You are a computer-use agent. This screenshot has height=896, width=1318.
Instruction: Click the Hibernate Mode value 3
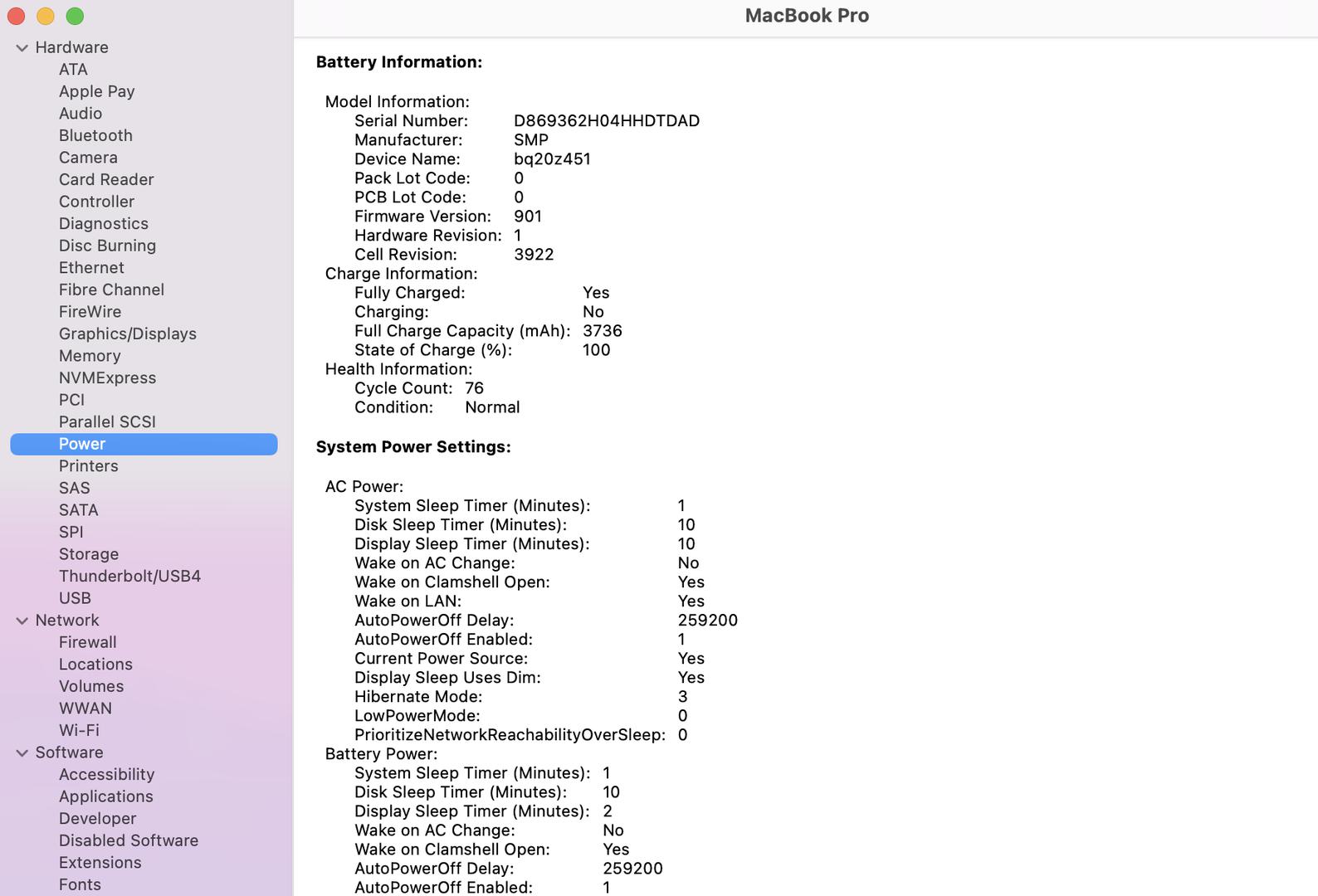[682, 697]
